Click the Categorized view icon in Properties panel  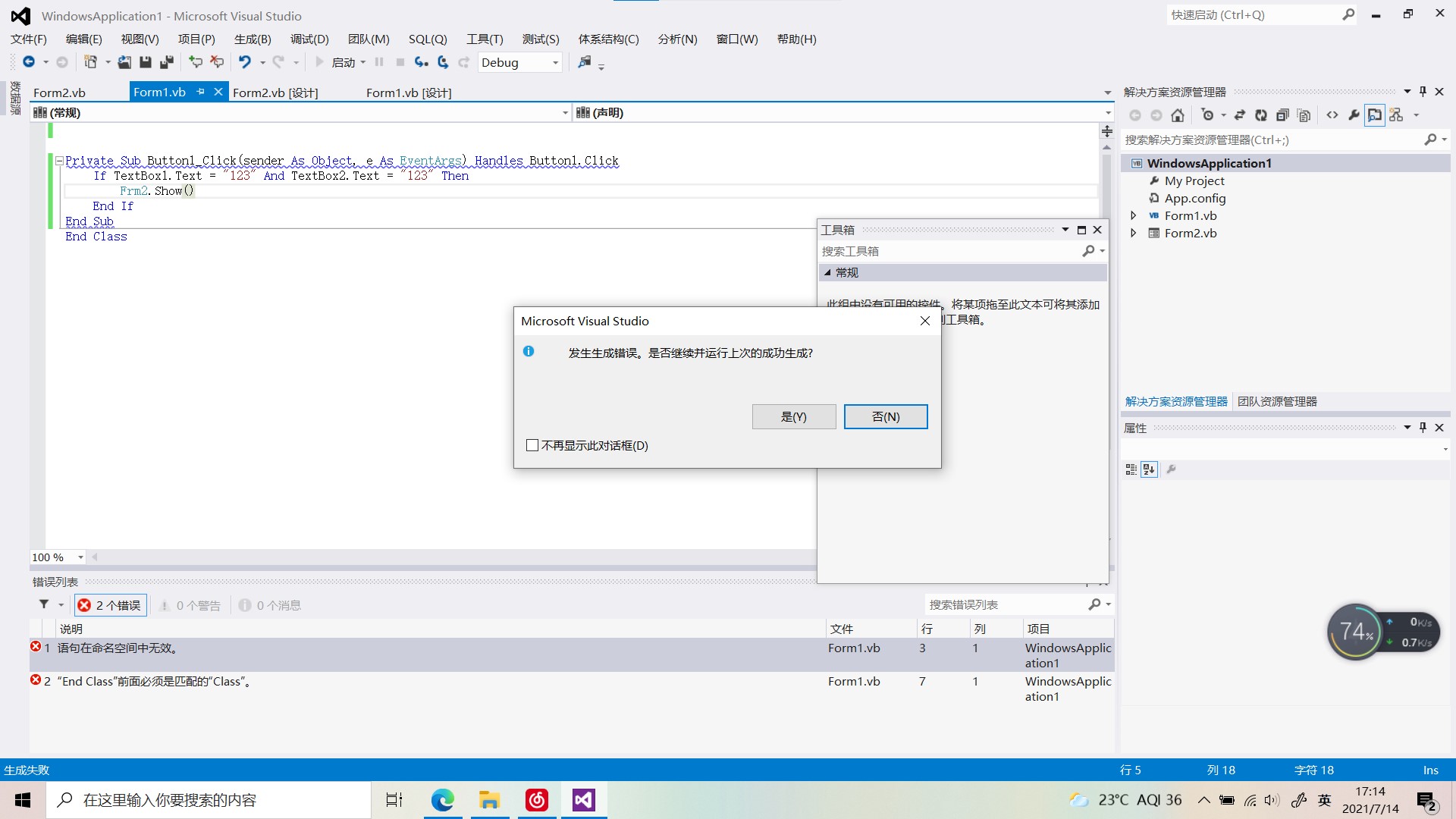pyautogui.click(x=1131, y=469)
